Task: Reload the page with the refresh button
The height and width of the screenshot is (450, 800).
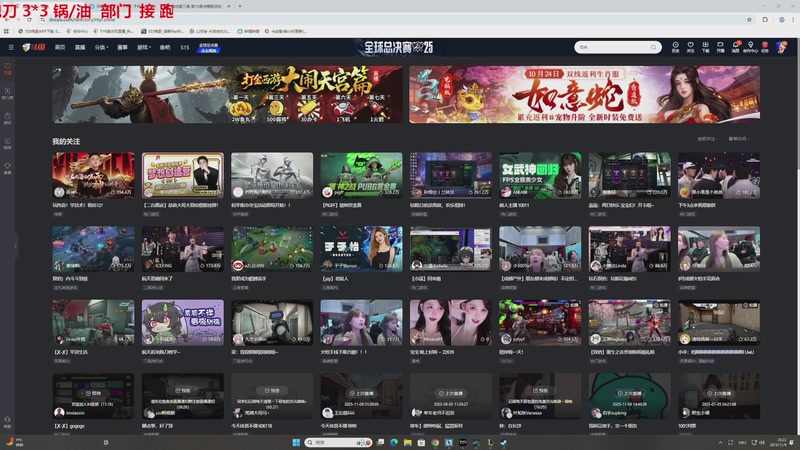Action: point(30,19)
